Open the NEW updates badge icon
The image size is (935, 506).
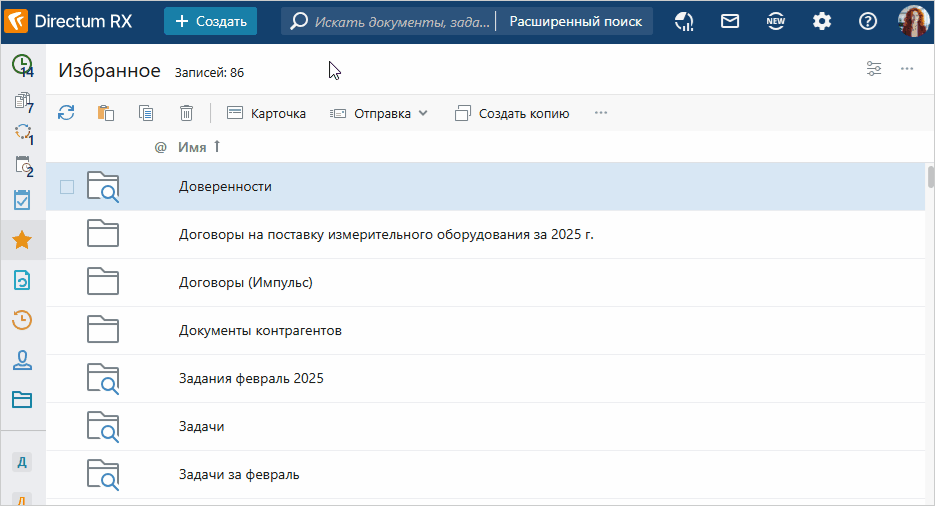775,21
